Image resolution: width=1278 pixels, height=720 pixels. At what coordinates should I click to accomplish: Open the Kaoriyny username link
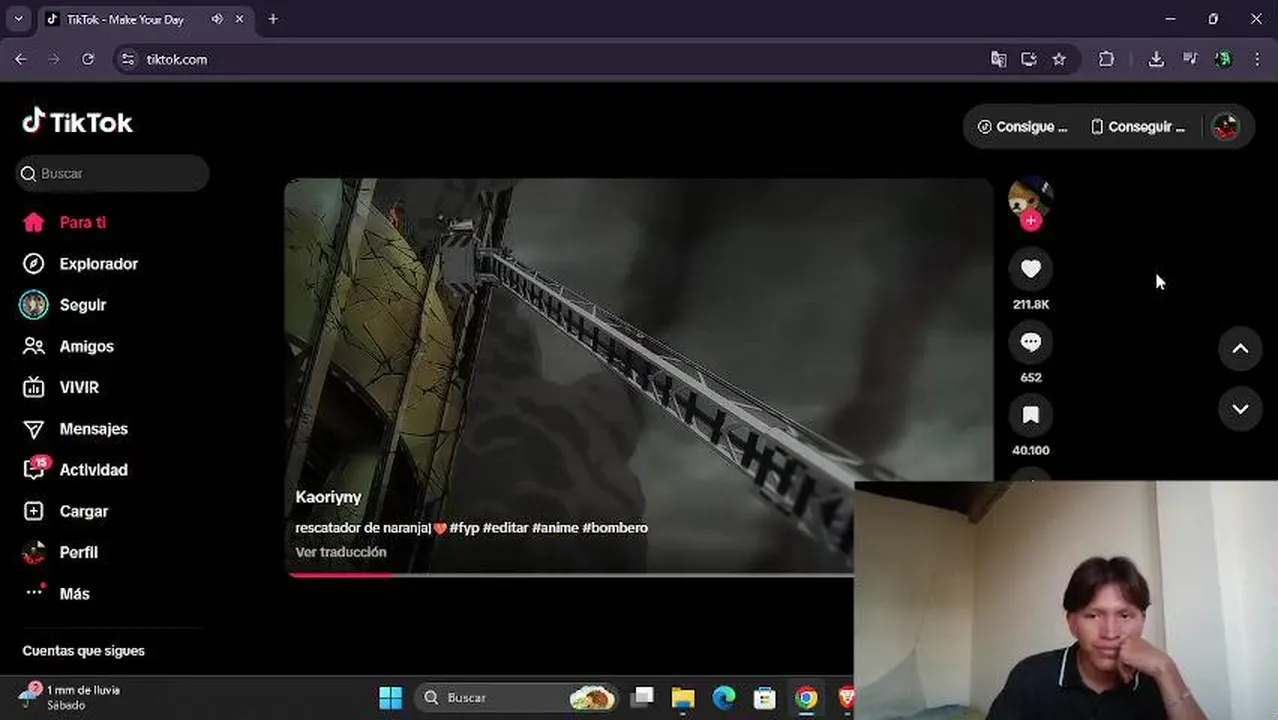(328, 497)
